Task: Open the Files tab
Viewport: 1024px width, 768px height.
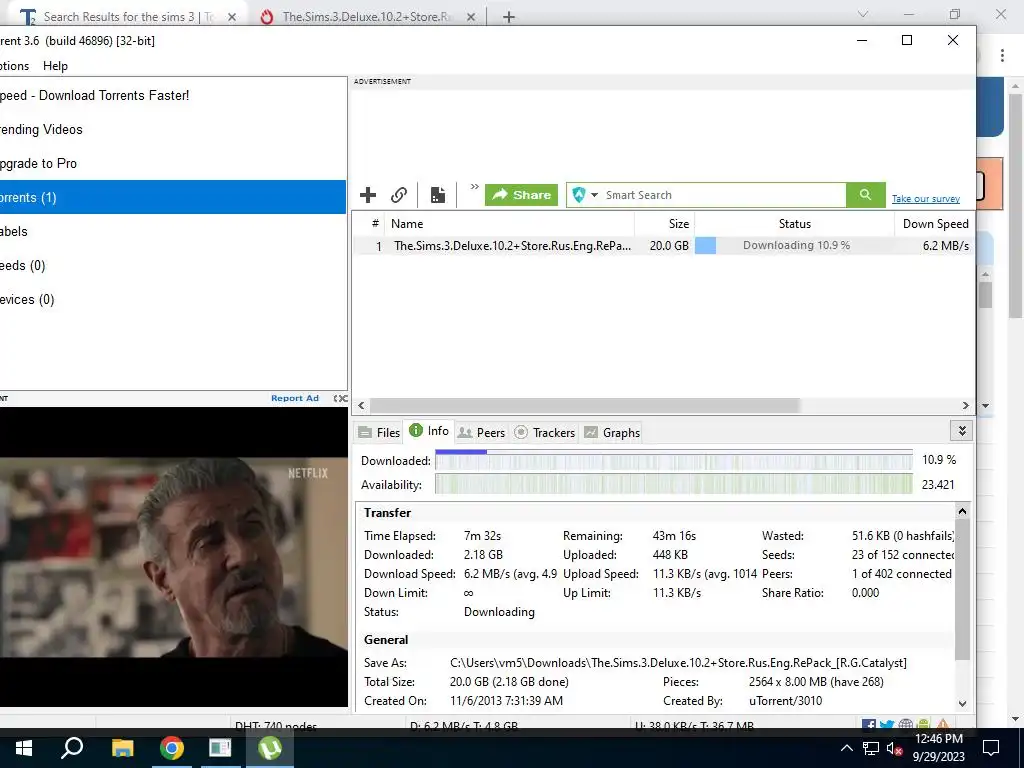Action: pos(379,432)
